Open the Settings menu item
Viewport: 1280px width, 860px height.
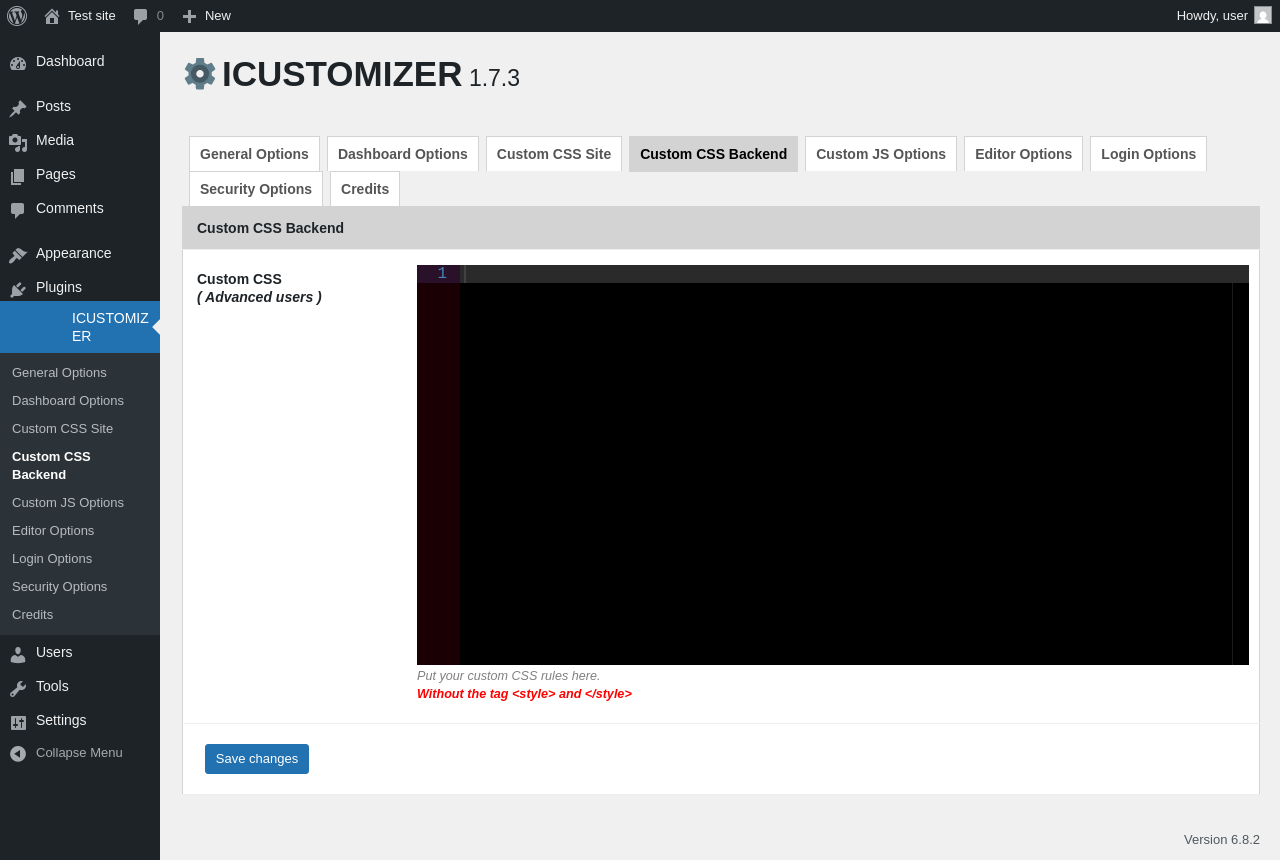(x=80, y=721)
